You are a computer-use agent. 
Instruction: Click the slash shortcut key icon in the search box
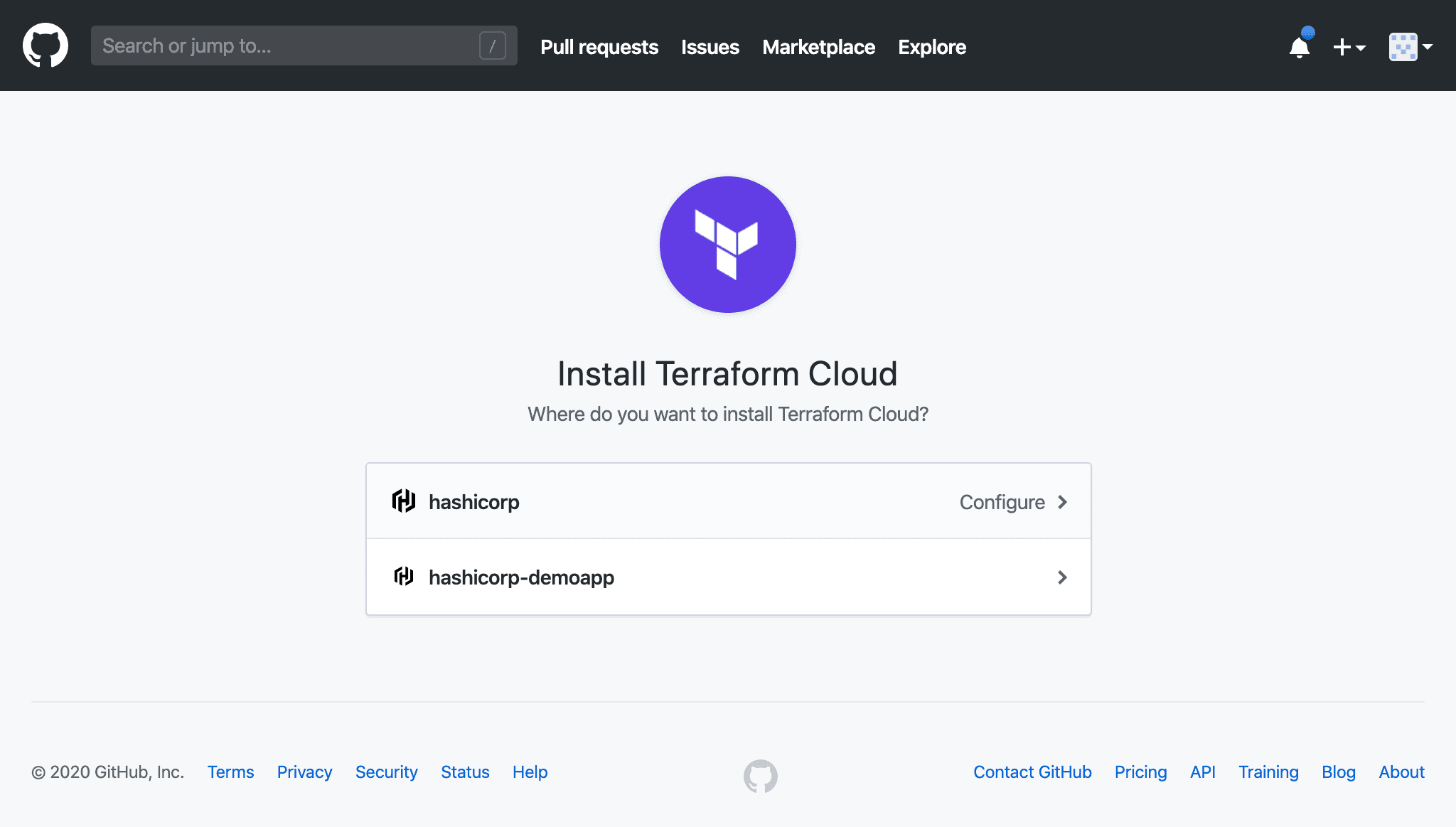tap(492, 46)
